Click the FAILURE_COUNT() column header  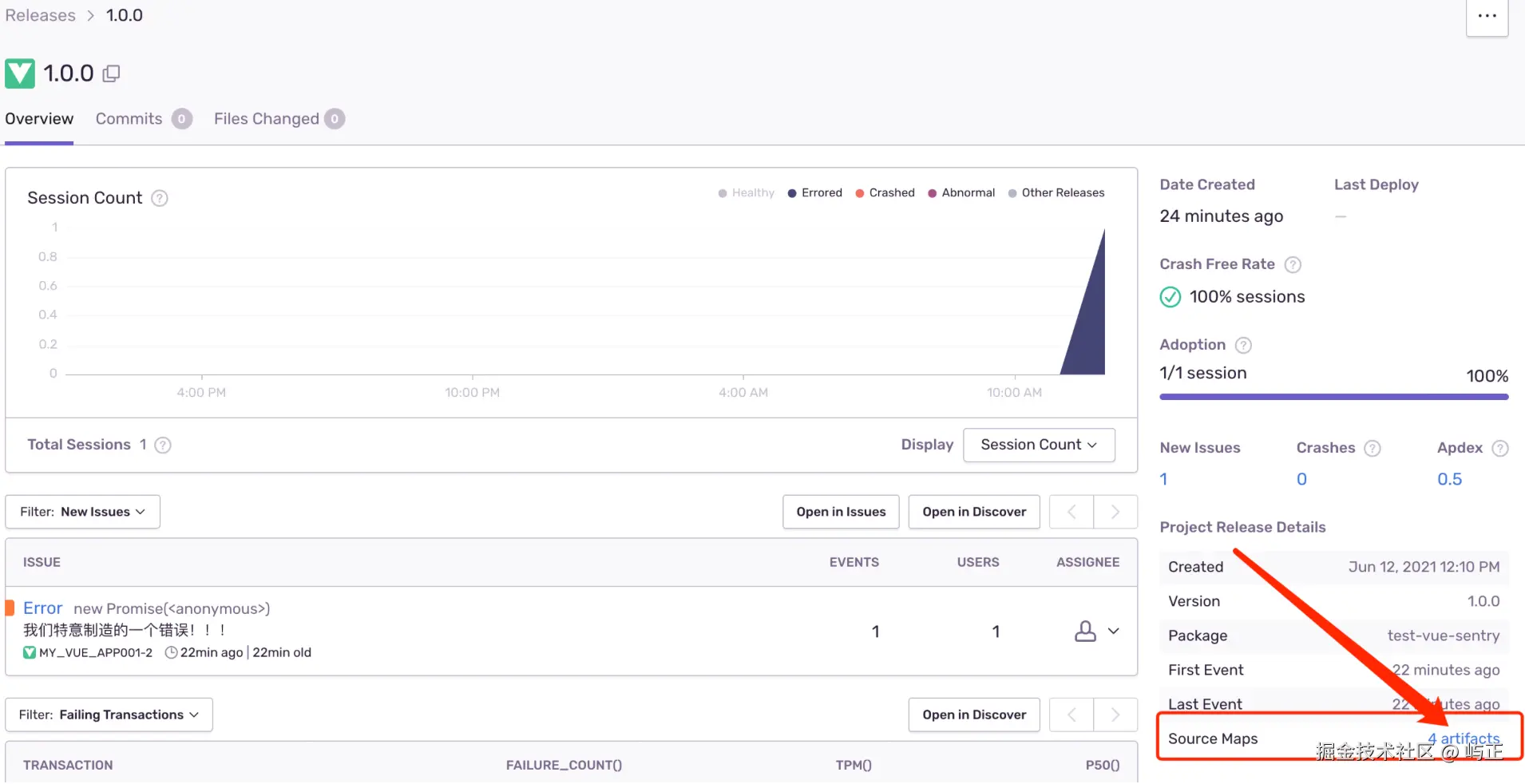pos(564,765)
